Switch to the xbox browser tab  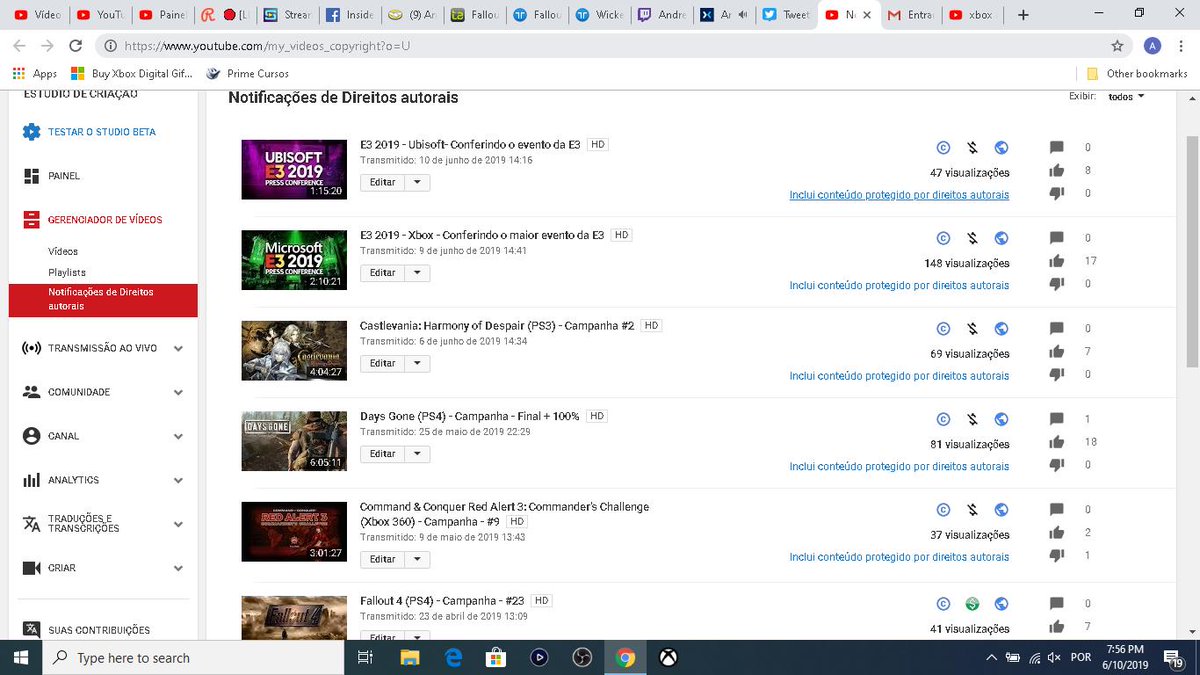pos(971,15)
